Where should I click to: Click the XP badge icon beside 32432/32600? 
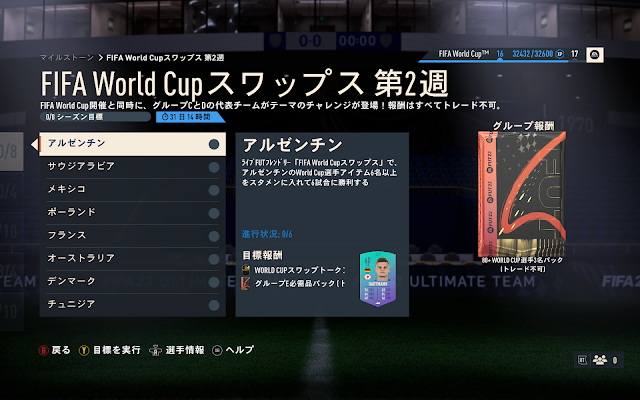560,54
